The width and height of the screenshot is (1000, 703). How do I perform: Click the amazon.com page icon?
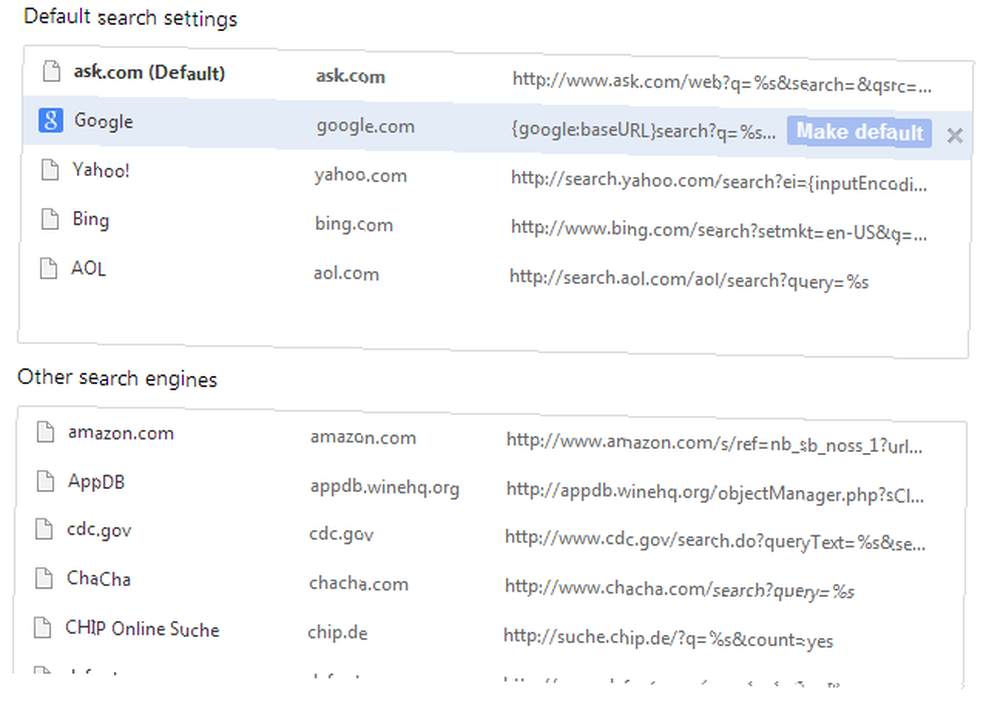tap(45, 431)
